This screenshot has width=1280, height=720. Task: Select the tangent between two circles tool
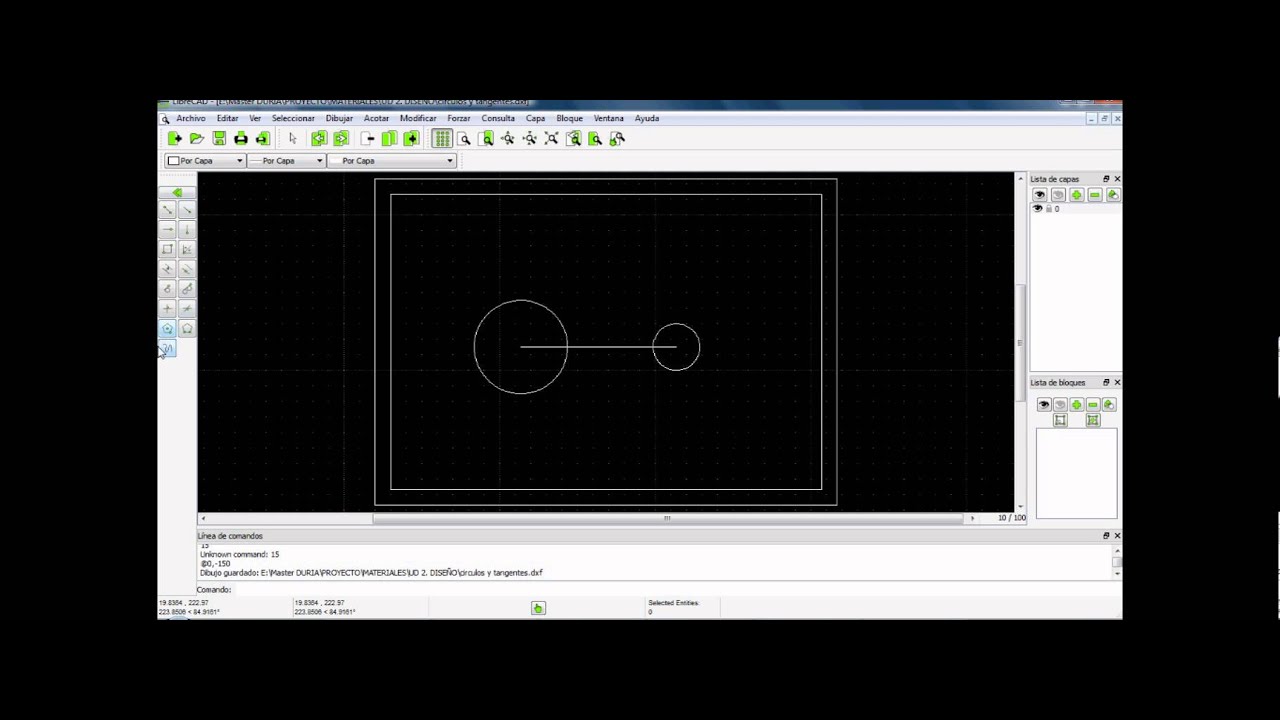pos(187,289)
